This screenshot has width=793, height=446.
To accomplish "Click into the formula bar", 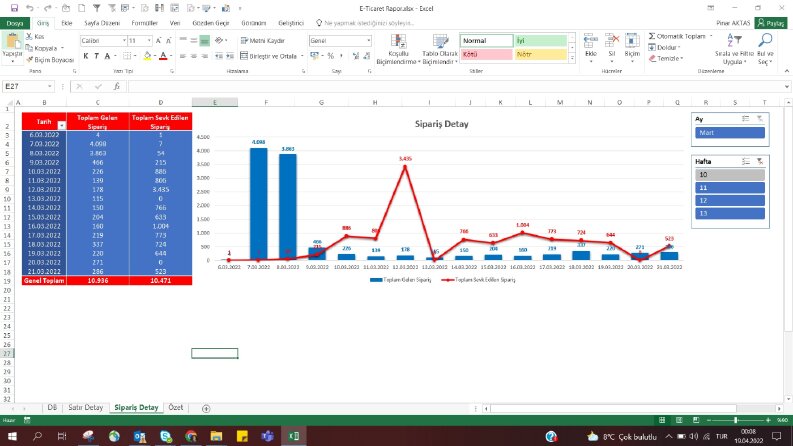I will [455, 86].
